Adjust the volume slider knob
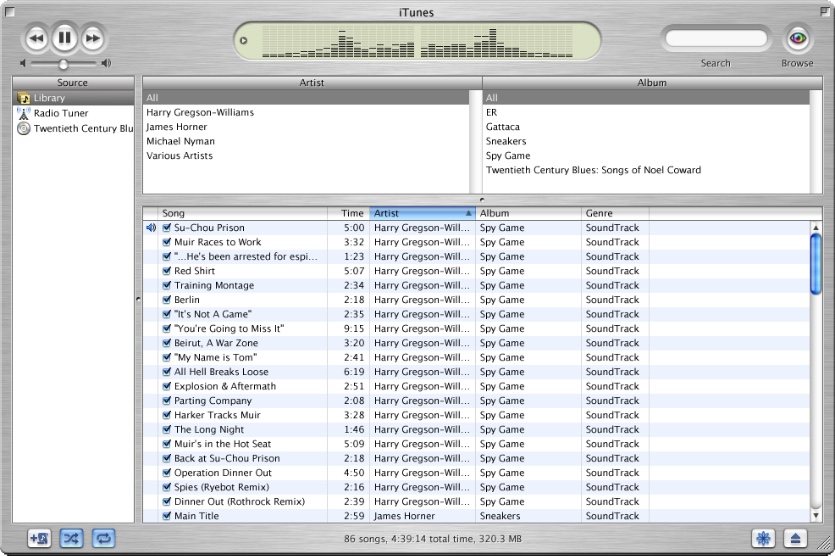This screenshot has height=556, width=835. tap(63, 64)
